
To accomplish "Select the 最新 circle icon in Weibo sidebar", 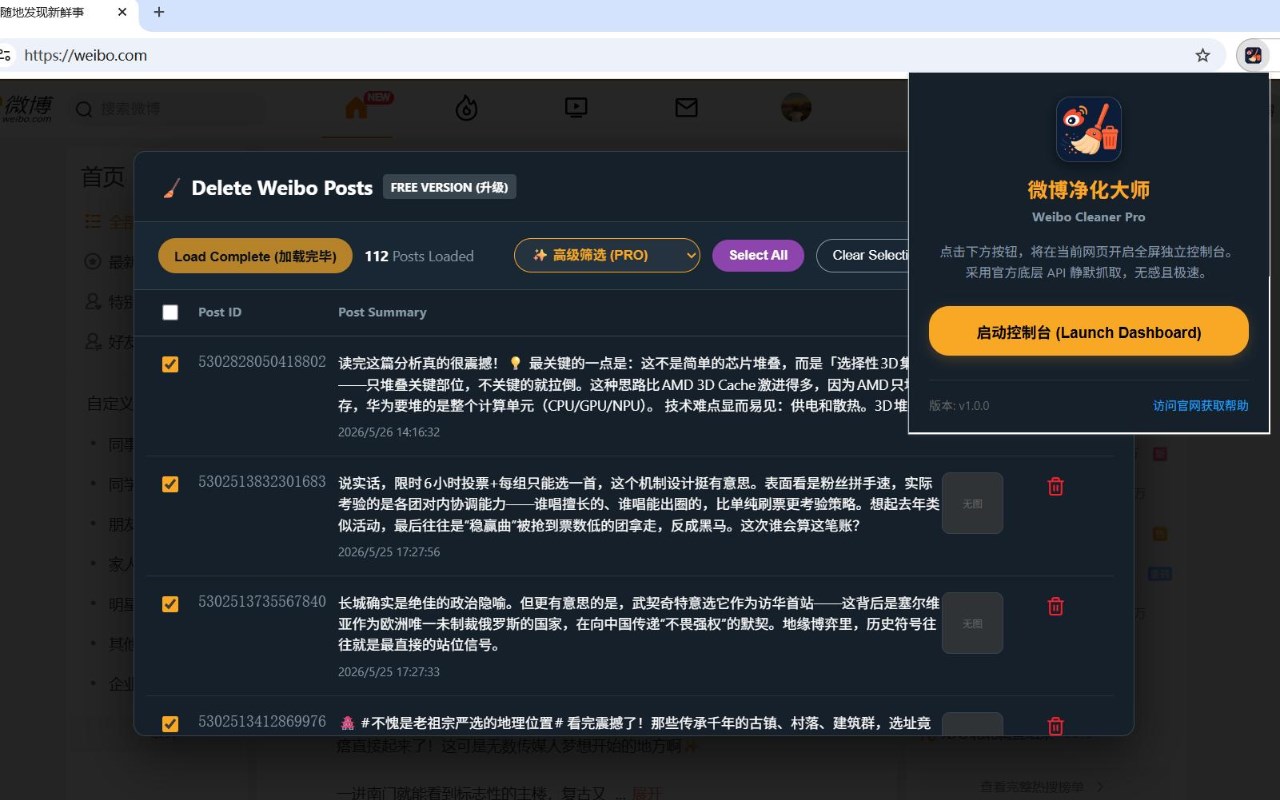I will pos(93,262).
